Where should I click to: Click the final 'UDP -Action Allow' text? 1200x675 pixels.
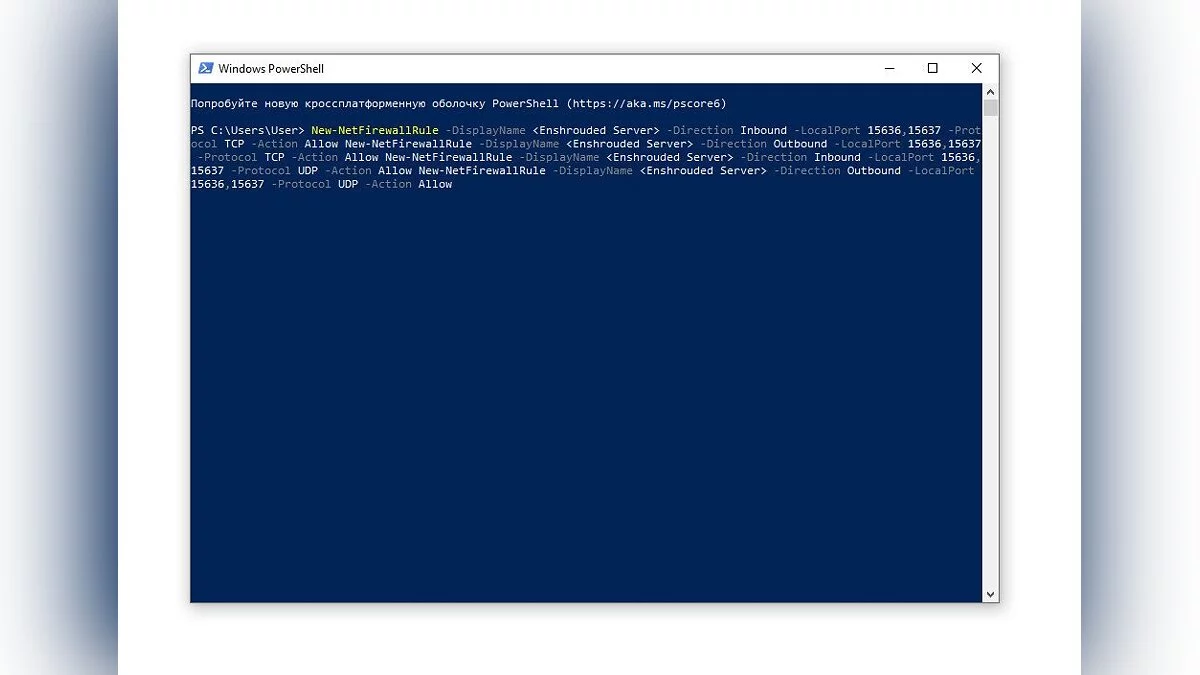pos(395,184)
